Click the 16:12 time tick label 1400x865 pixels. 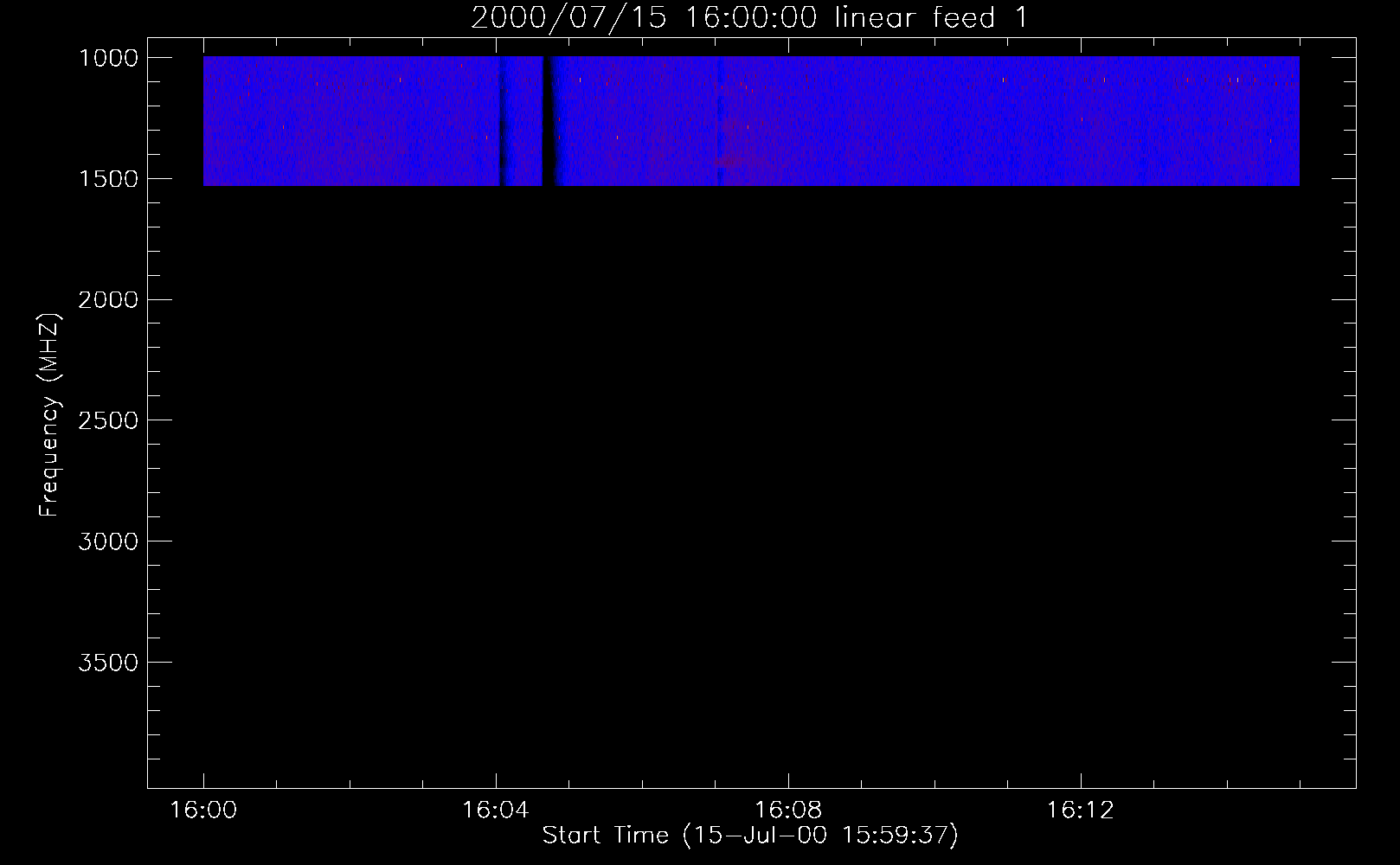pyautogui.click(x=1081, y=811)
